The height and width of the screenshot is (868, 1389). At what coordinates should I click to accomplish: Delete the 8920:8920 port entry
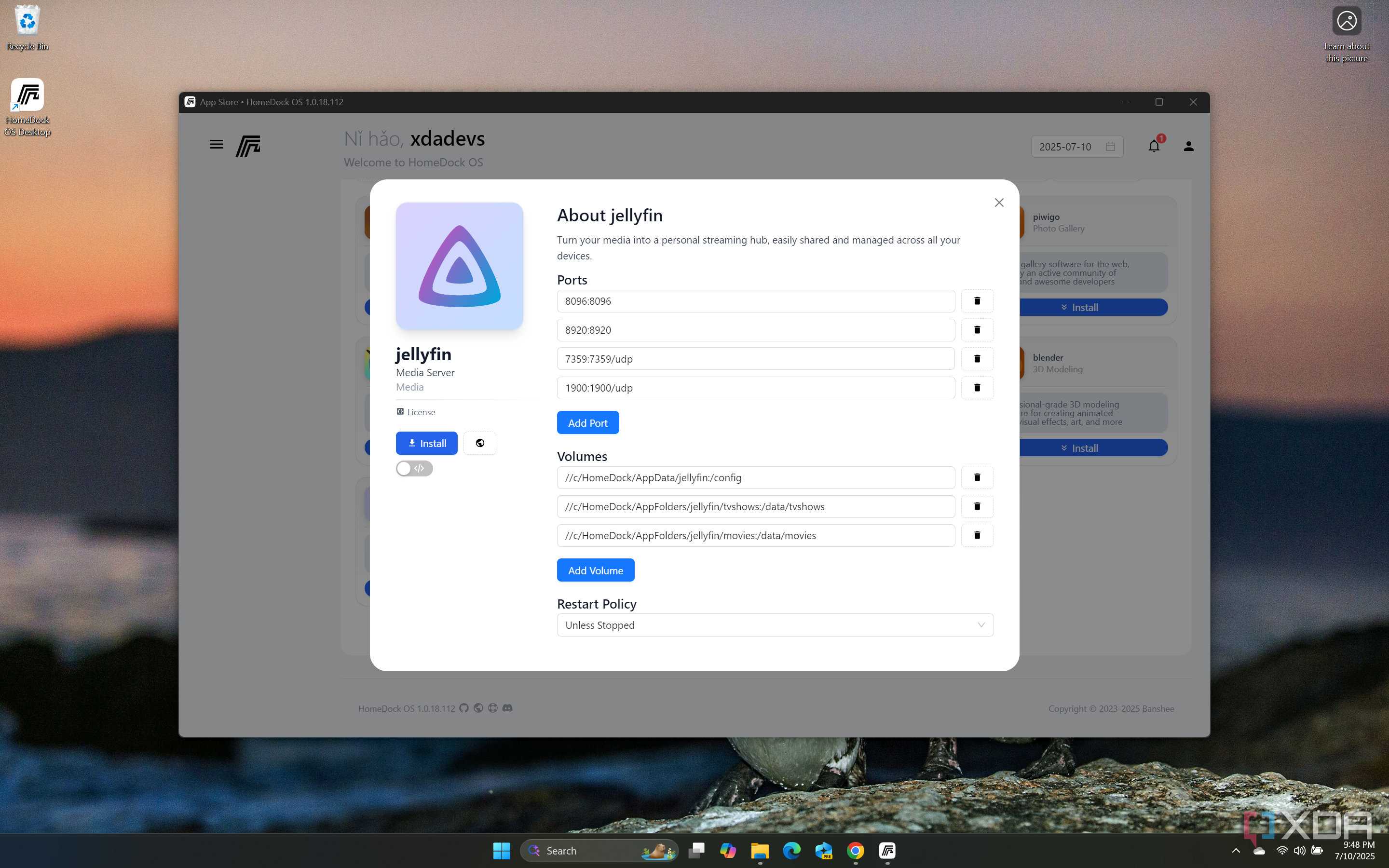[977, 329]
